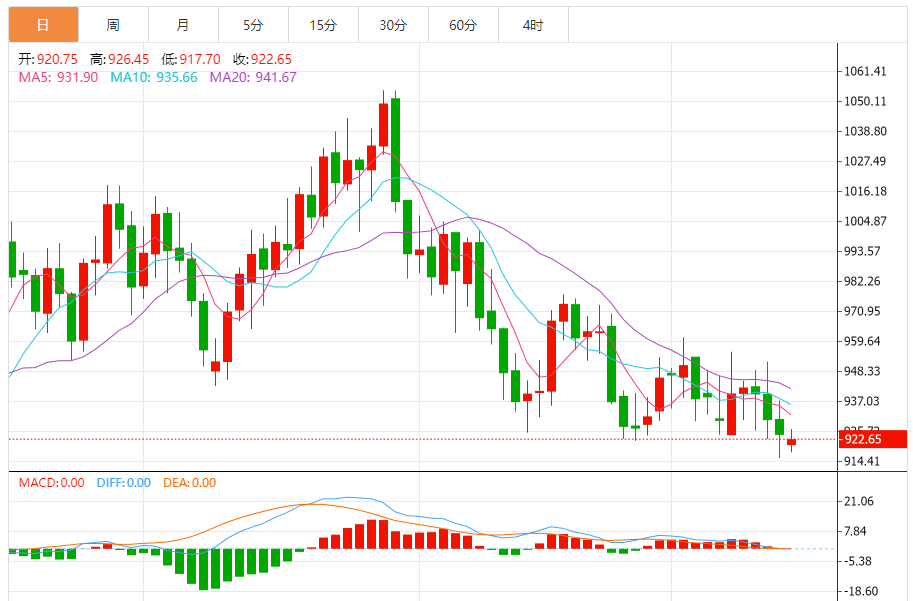Click the 959.64 price axis label

tap(862, 341)
